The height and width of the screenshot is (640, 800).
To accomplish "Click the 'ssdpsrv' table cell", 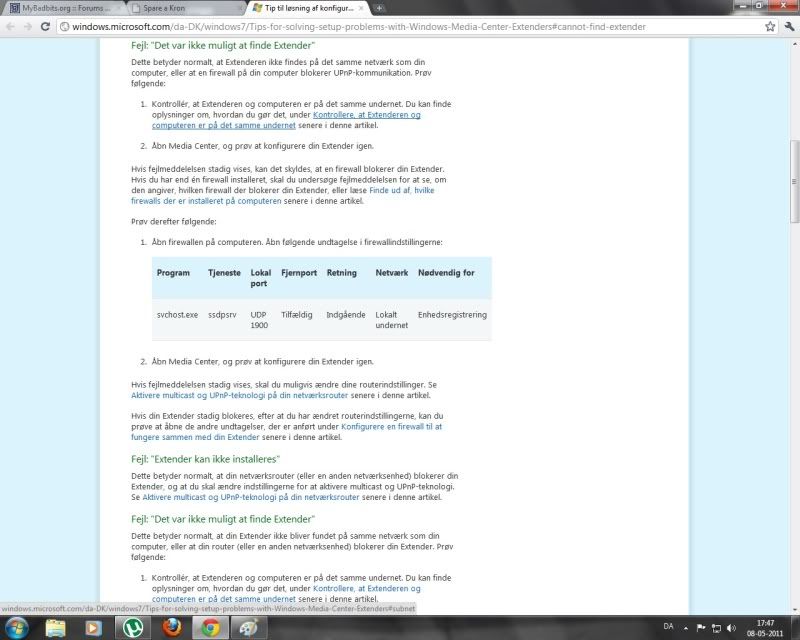I will tap(222, 315).
